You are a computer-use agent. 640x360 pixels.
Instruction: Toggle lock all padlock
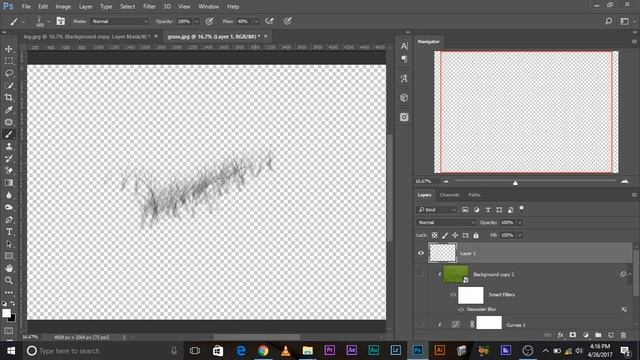476,235
